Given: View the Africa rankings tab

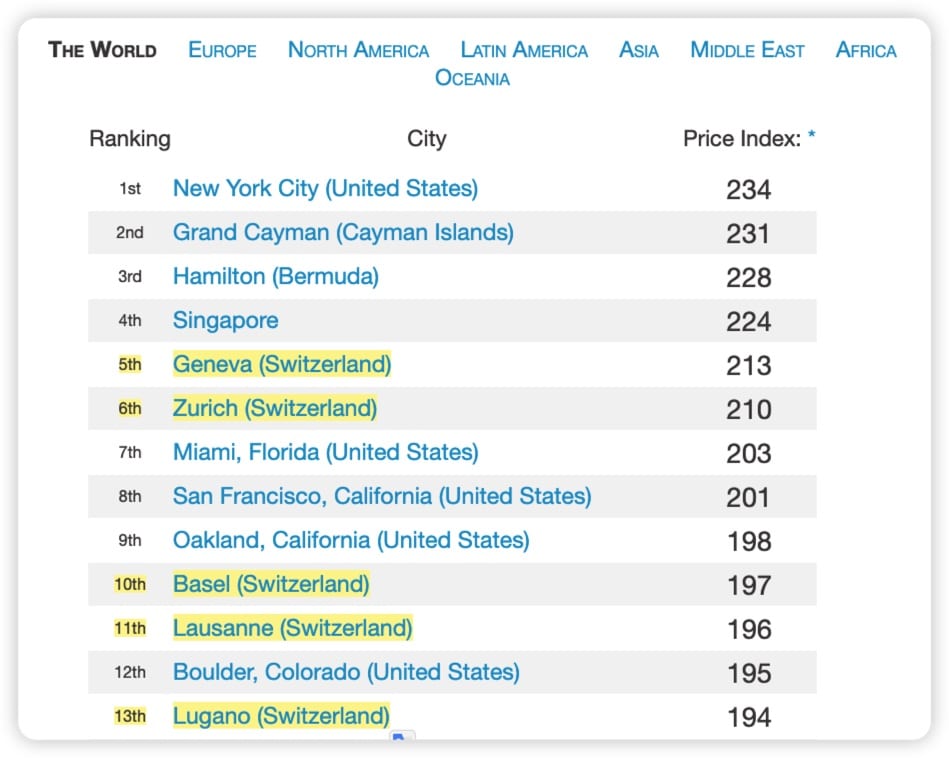Looking at the screenshot, I should point(866,50).
